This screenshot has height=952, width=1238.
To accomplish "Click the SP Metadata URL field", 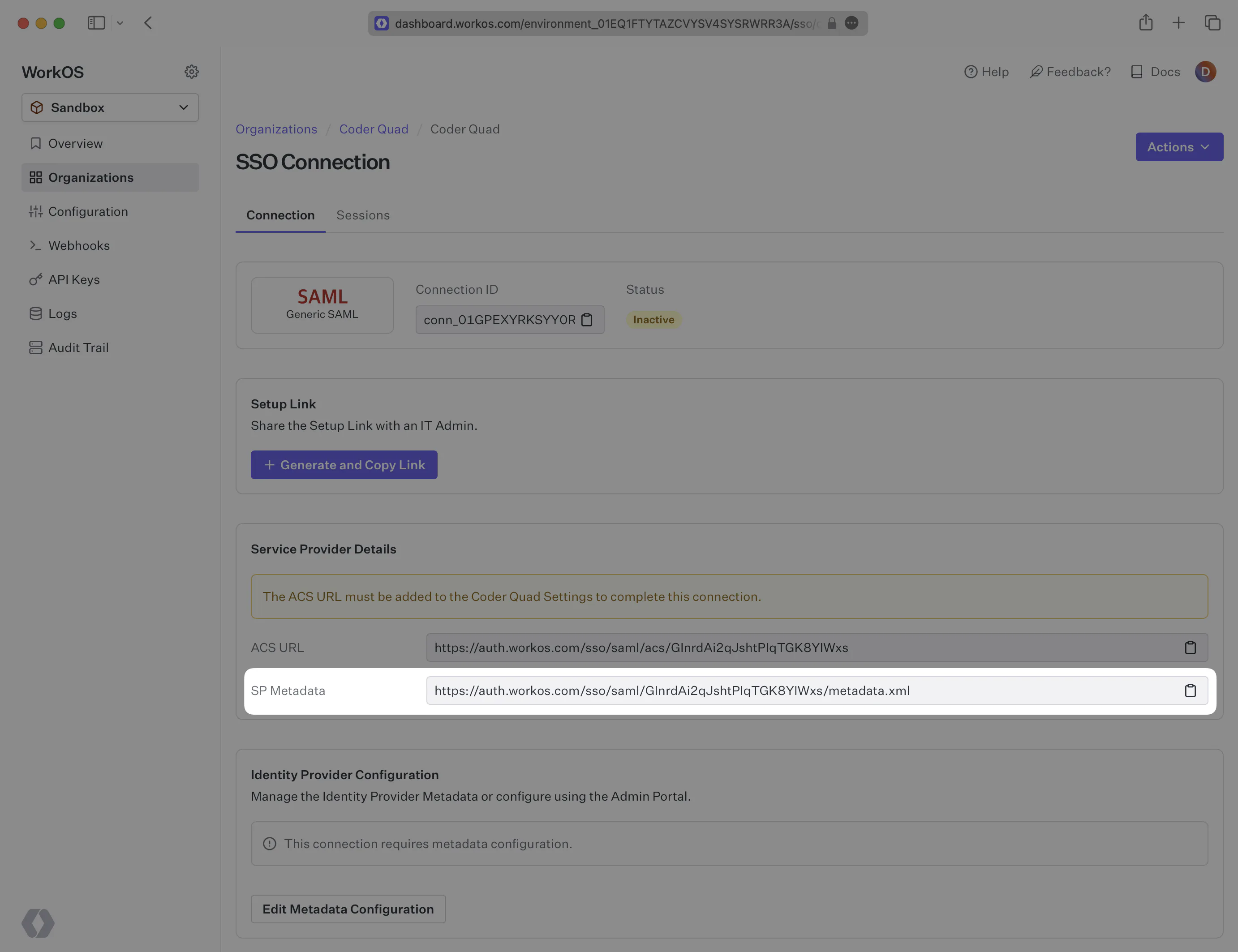I will pyautogui.click(x=817, y=691).
